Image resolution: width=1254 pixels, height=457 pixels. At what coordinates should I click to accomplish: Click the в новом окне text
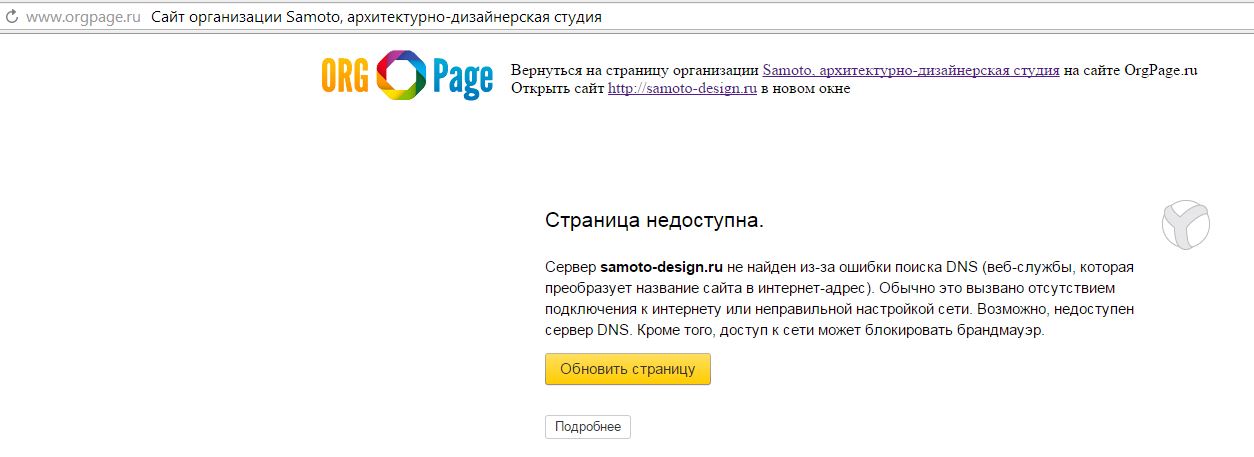[805, 88]
